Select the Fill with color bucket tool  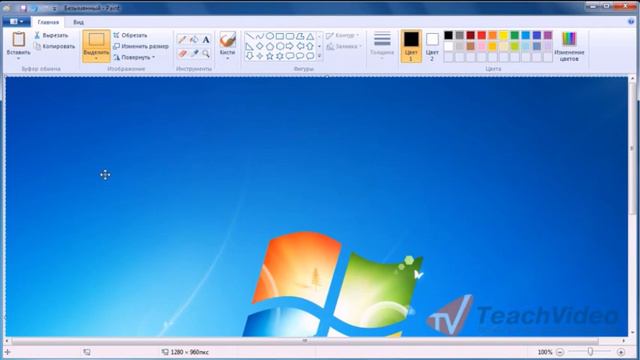tap(194, 39)
